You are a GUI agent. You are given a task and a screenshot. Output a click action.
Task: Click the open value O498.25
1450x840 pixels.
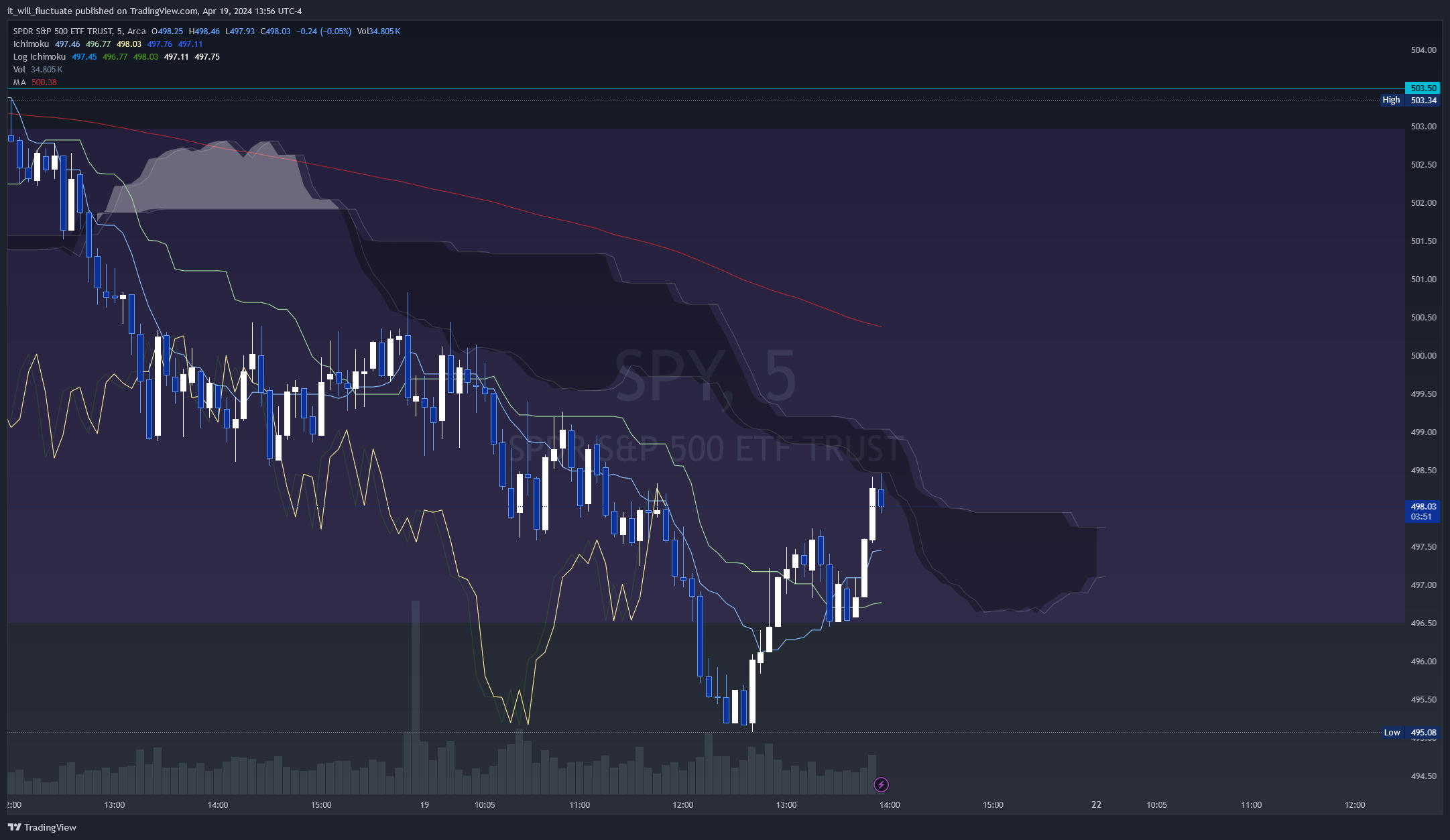tap(167, 32)
